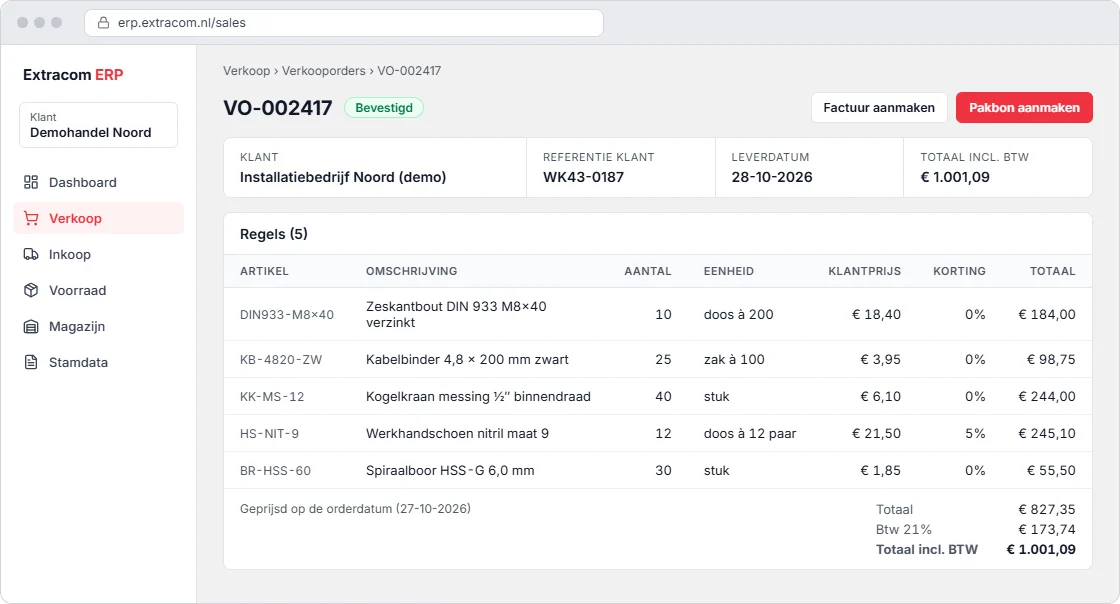This screenshot has height=604, width=1120.
Task: Click the TOTAAL column header
Action: point(1052,271)
